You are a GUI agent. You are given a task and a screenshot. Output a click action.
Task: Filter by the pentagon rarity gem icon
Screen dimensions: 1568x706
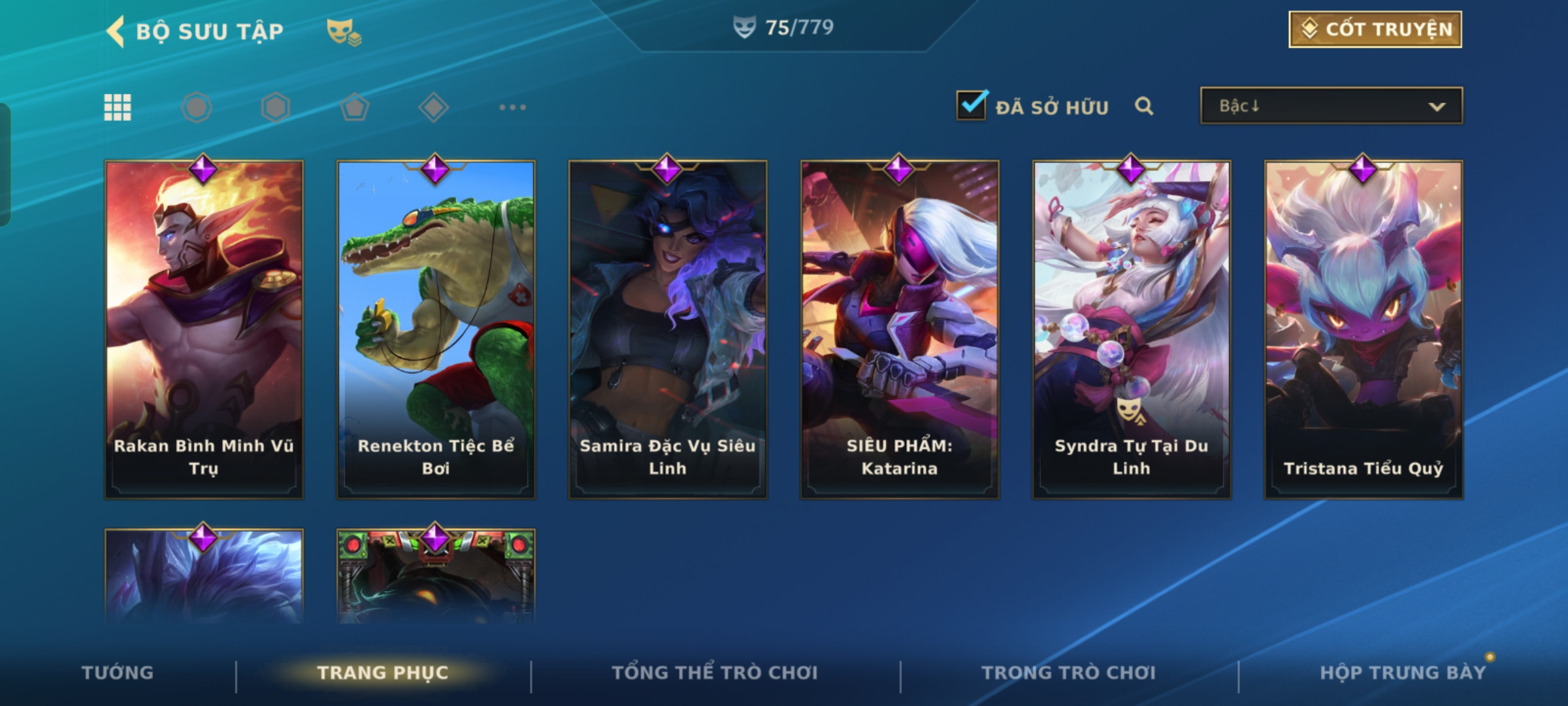click(355, 107)
